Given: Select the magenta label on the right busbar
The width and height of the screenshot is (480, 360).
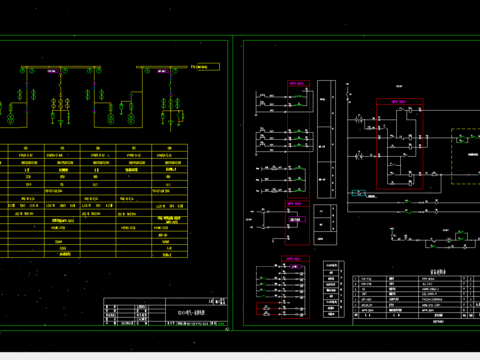Looking at the screenshot, I should coord(163,71).
